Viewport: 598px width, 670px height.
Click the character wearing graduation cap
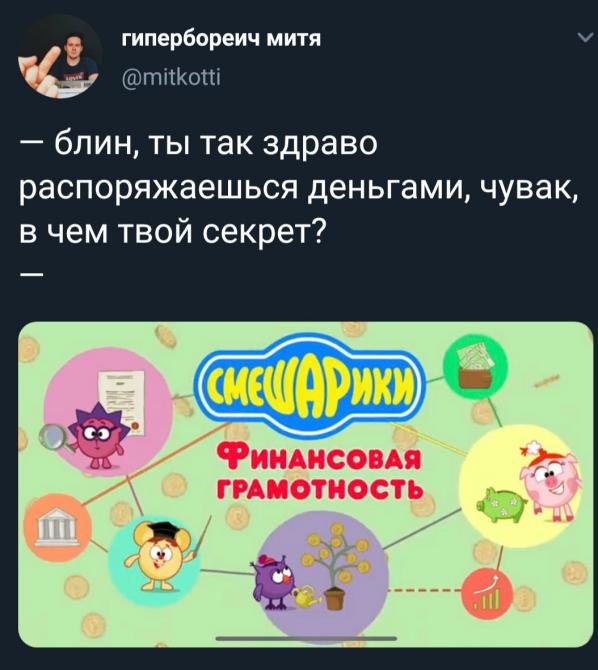[x=162, y=555]
